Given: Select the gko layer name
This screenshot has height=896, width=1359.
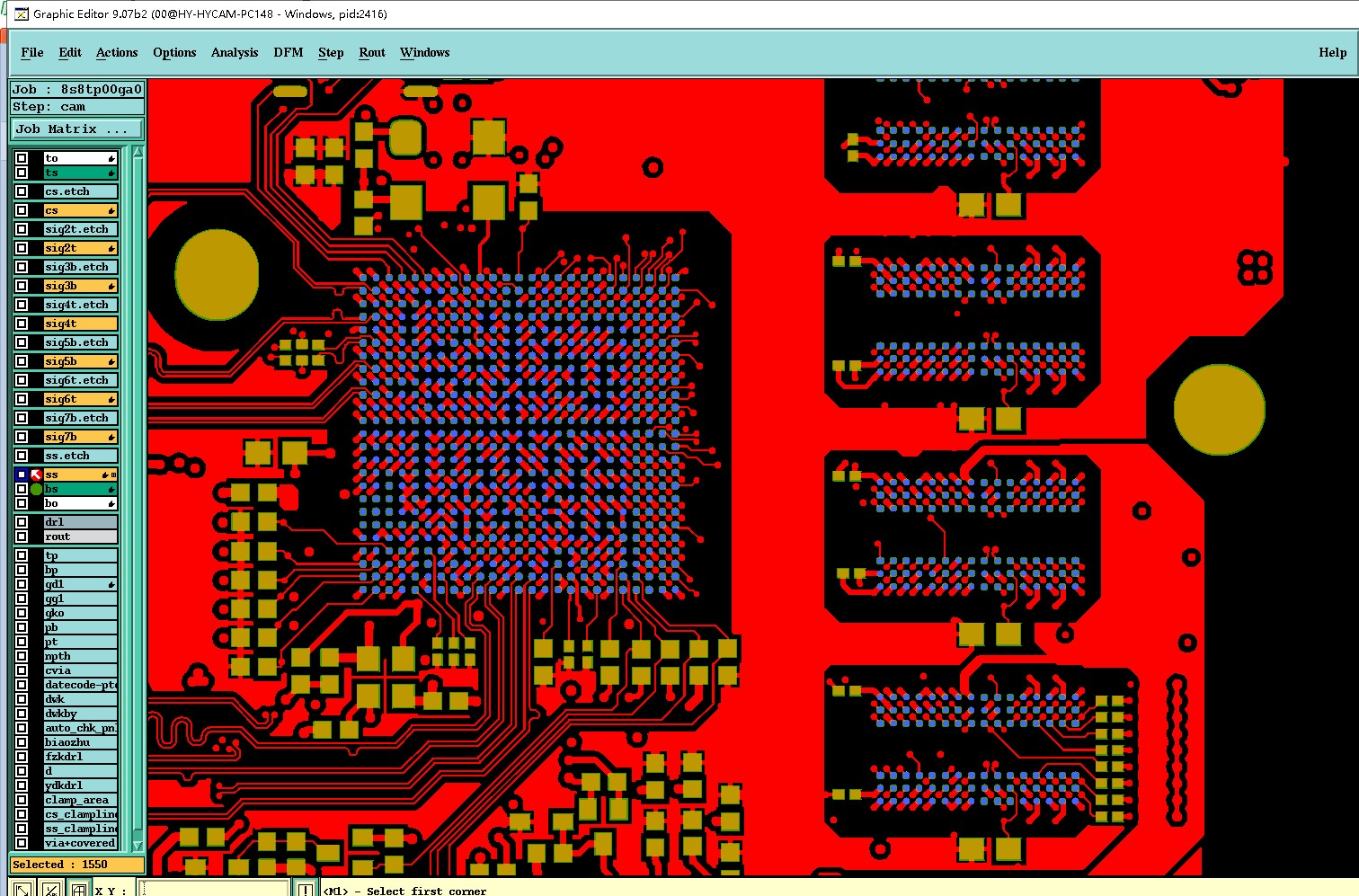Looking at the screenshot, I should coord(81,613).
